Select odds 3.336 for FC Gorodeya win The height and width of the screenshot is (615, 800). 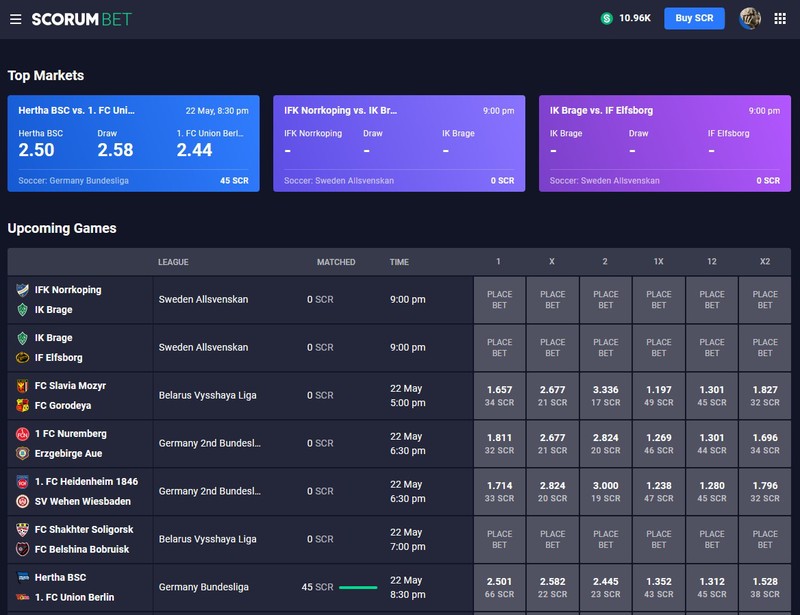pyautogui.click(x=606, y=396)
